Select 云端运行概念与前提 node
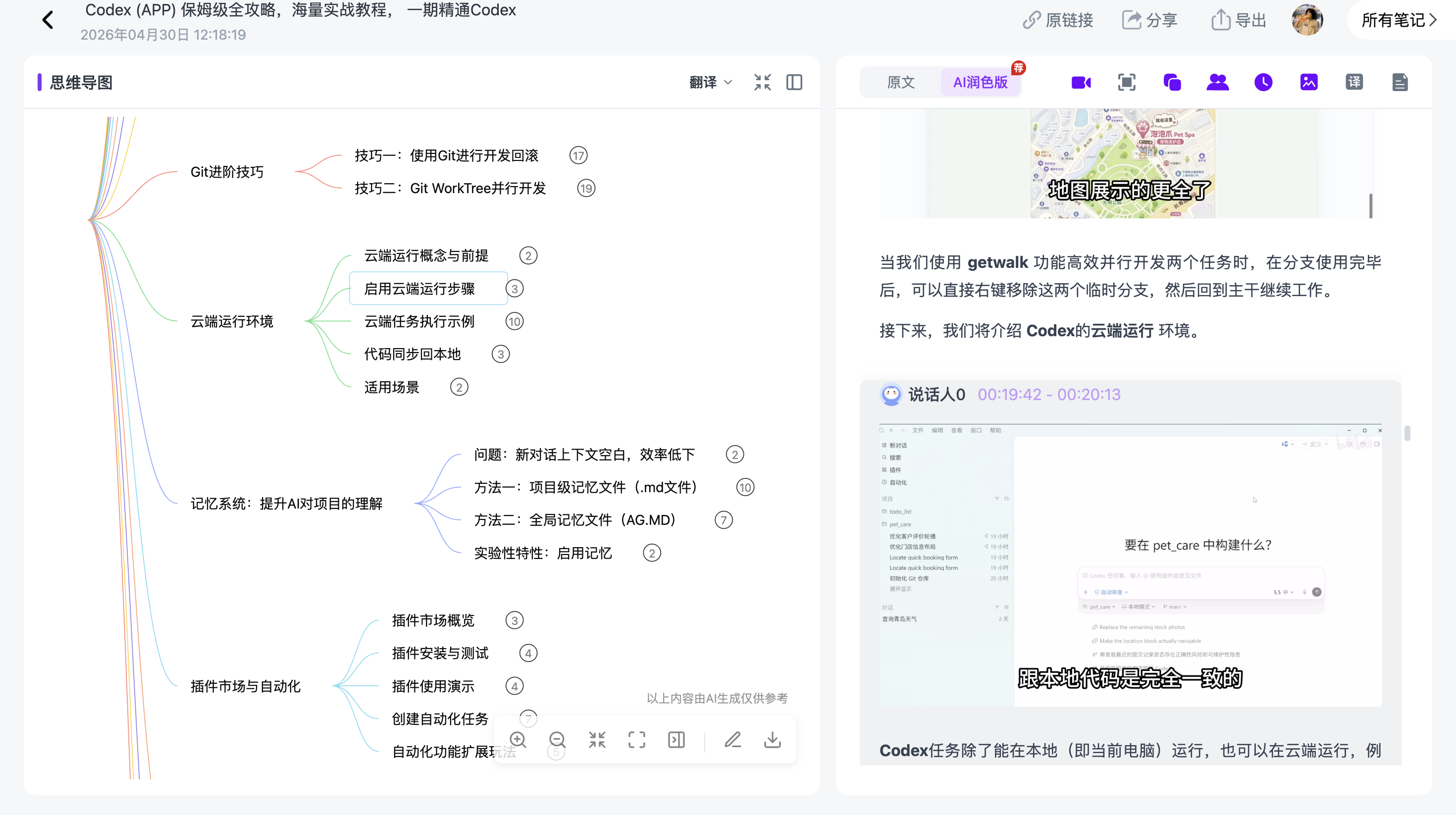The width and height of the screenshot is (1456, 815). 426,255
